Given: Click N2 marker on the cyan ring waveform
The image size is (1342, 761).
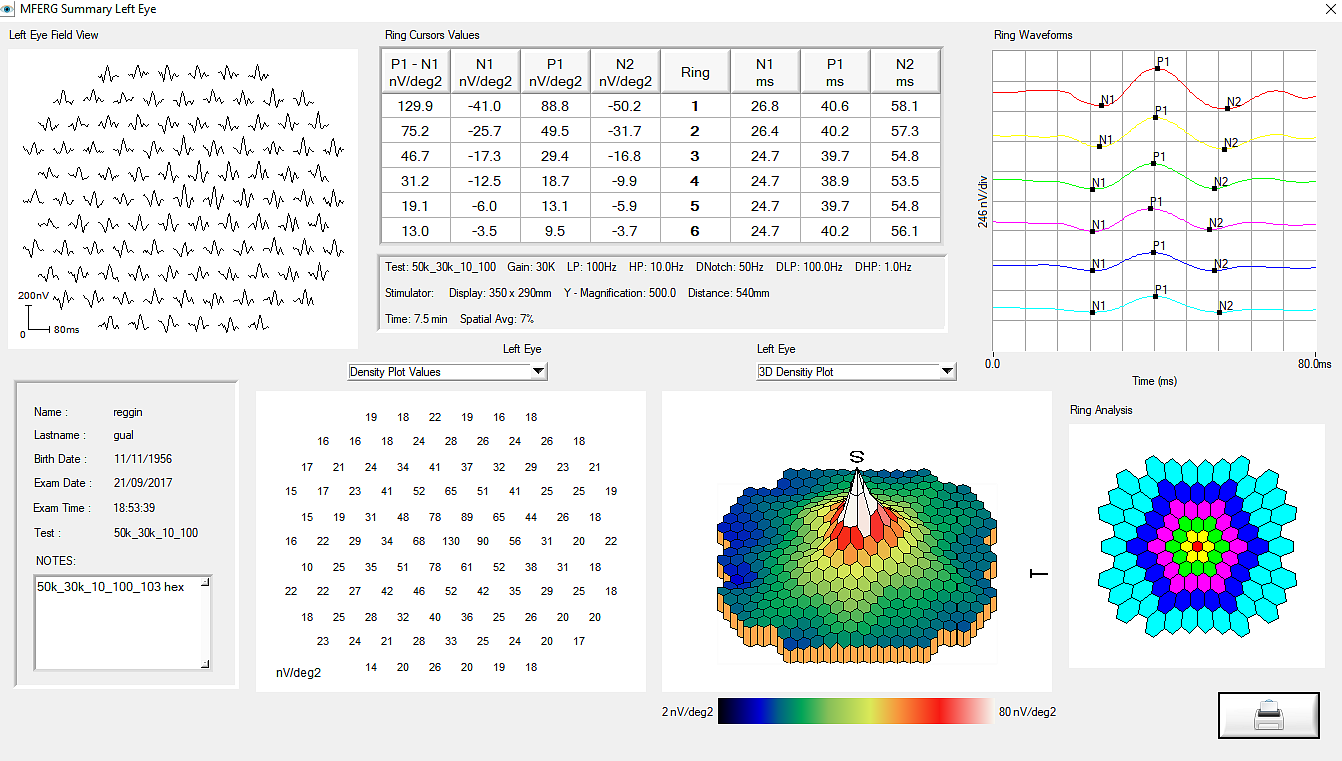Looking at the screenshot, I should click(x=1220, y=312).
